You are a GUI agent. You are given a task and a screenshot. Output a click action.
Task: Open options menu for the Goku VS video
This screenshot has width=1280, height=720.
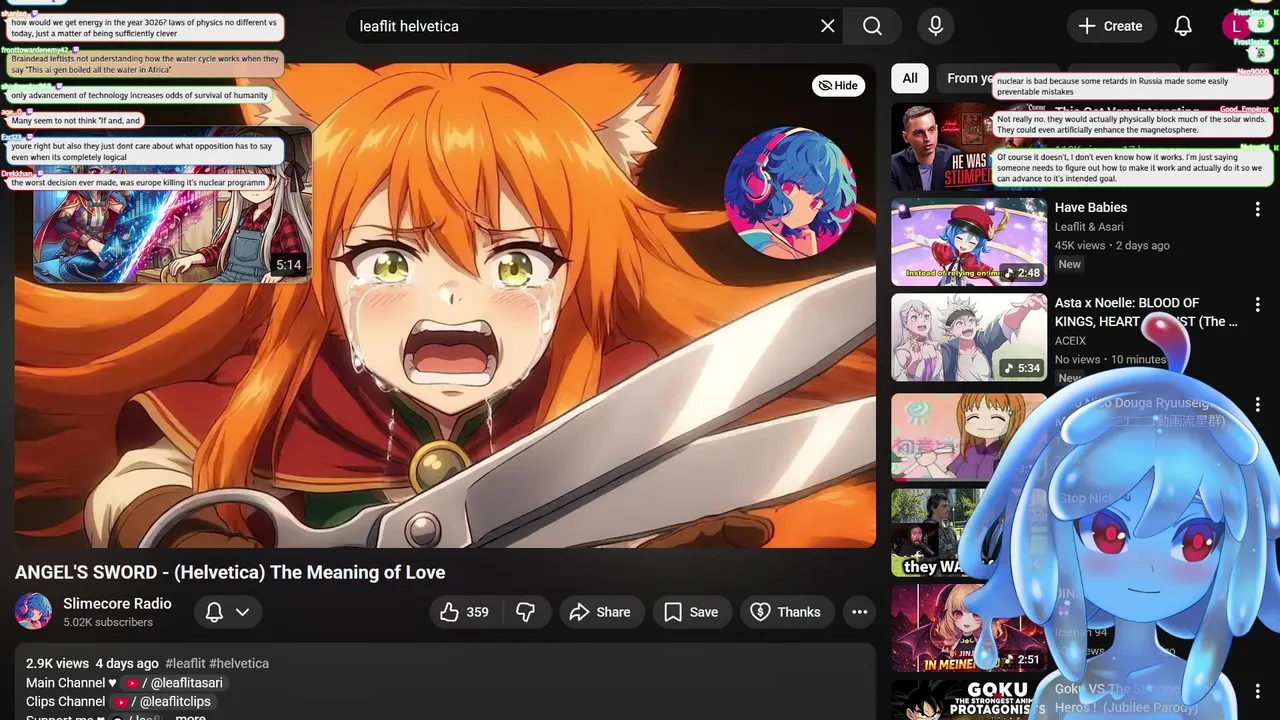(1258, 691)
